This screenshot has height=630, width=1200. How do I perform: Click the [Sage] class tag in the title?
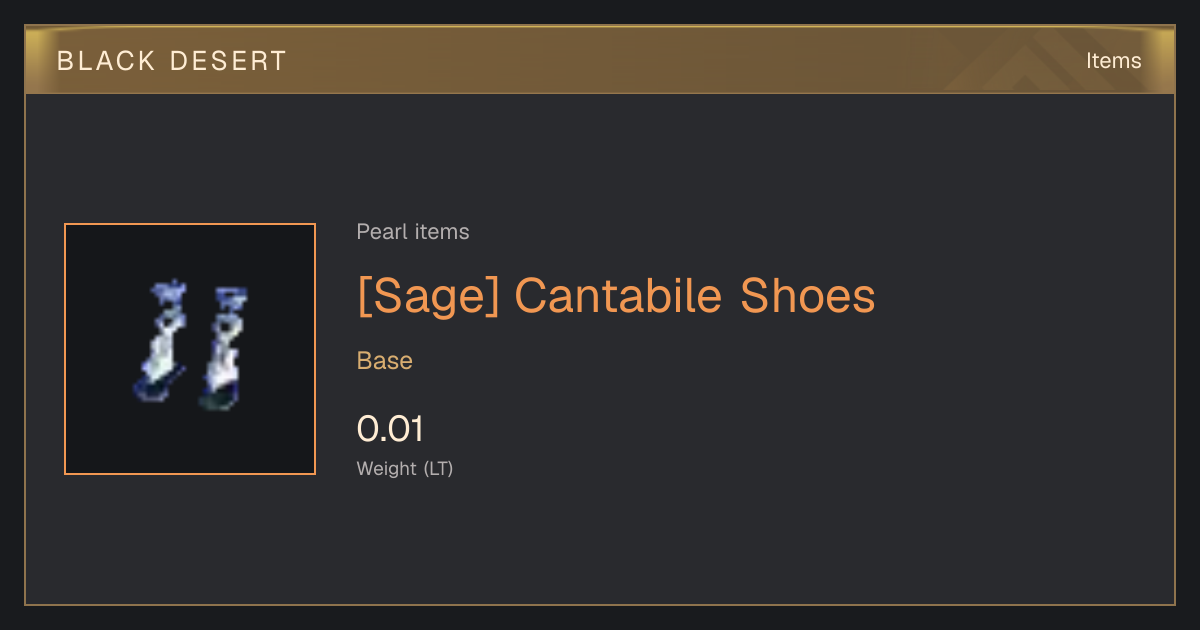coord(428,296)
